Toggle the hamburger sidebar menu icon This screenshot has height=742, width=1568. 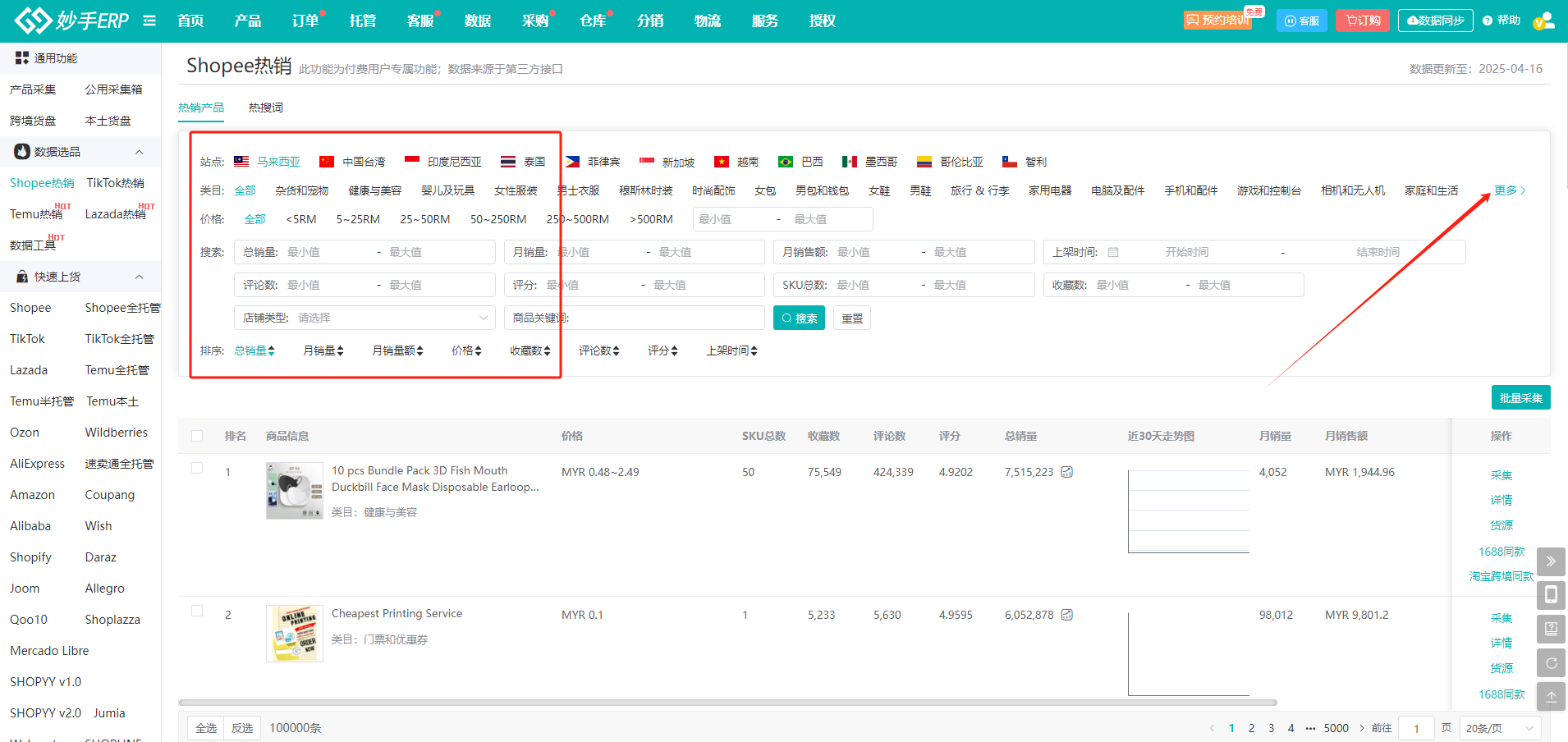coord(149,21)
